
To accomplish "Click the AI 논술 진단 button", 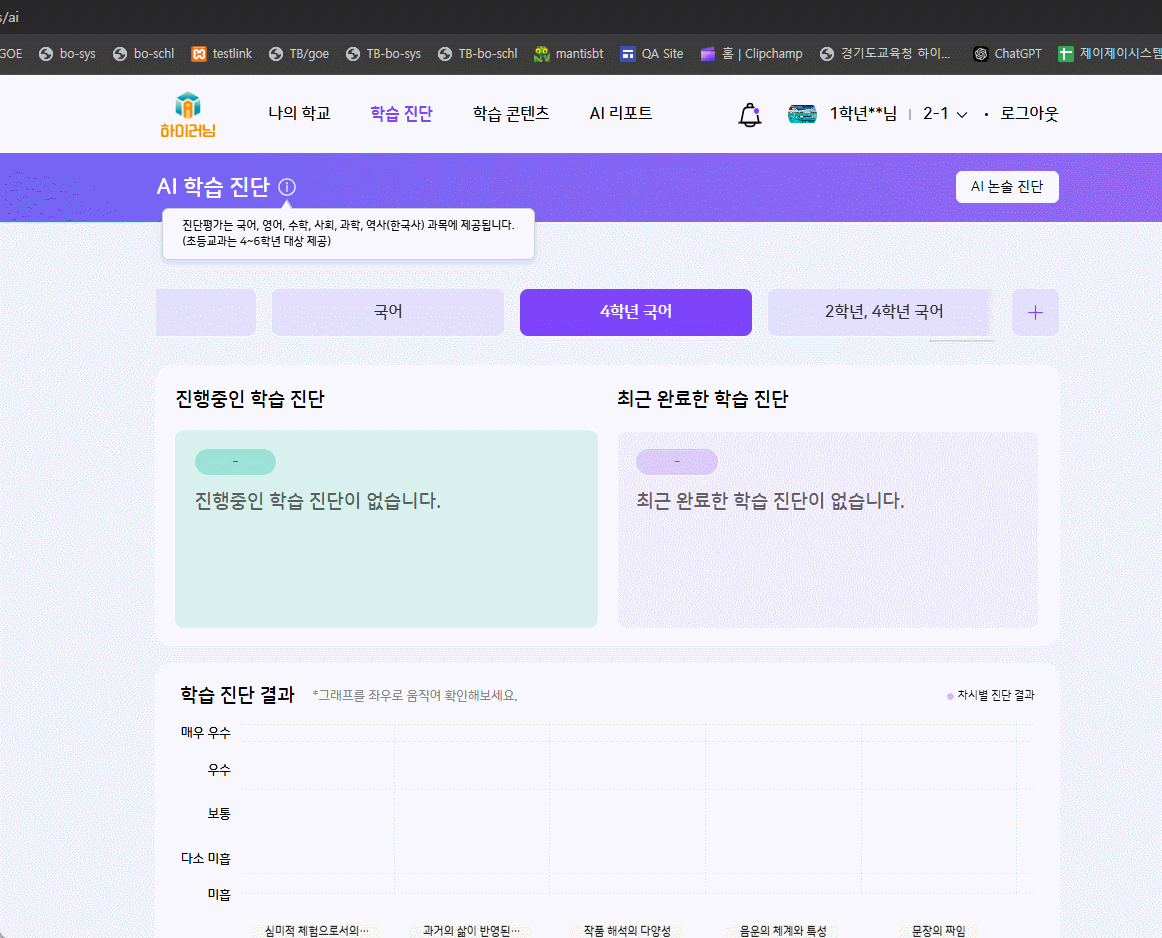I will coord(1006,187).
